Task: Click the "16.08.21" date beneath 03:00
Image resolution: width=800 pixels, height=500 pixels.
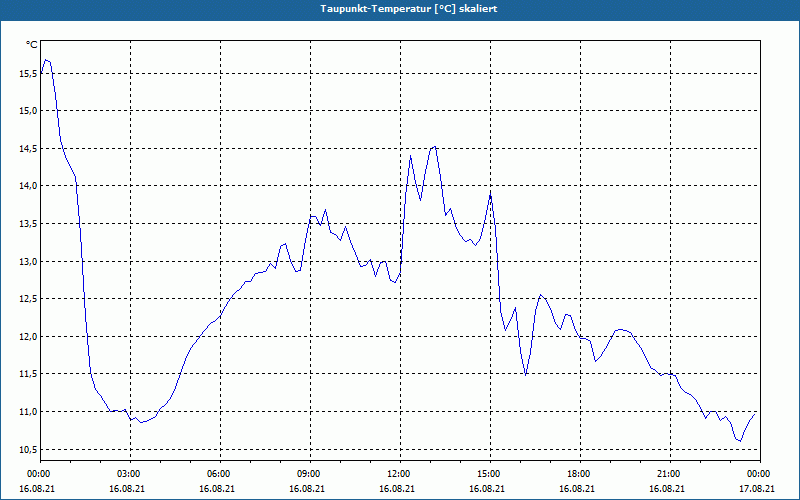Action: tap(128, 488)
